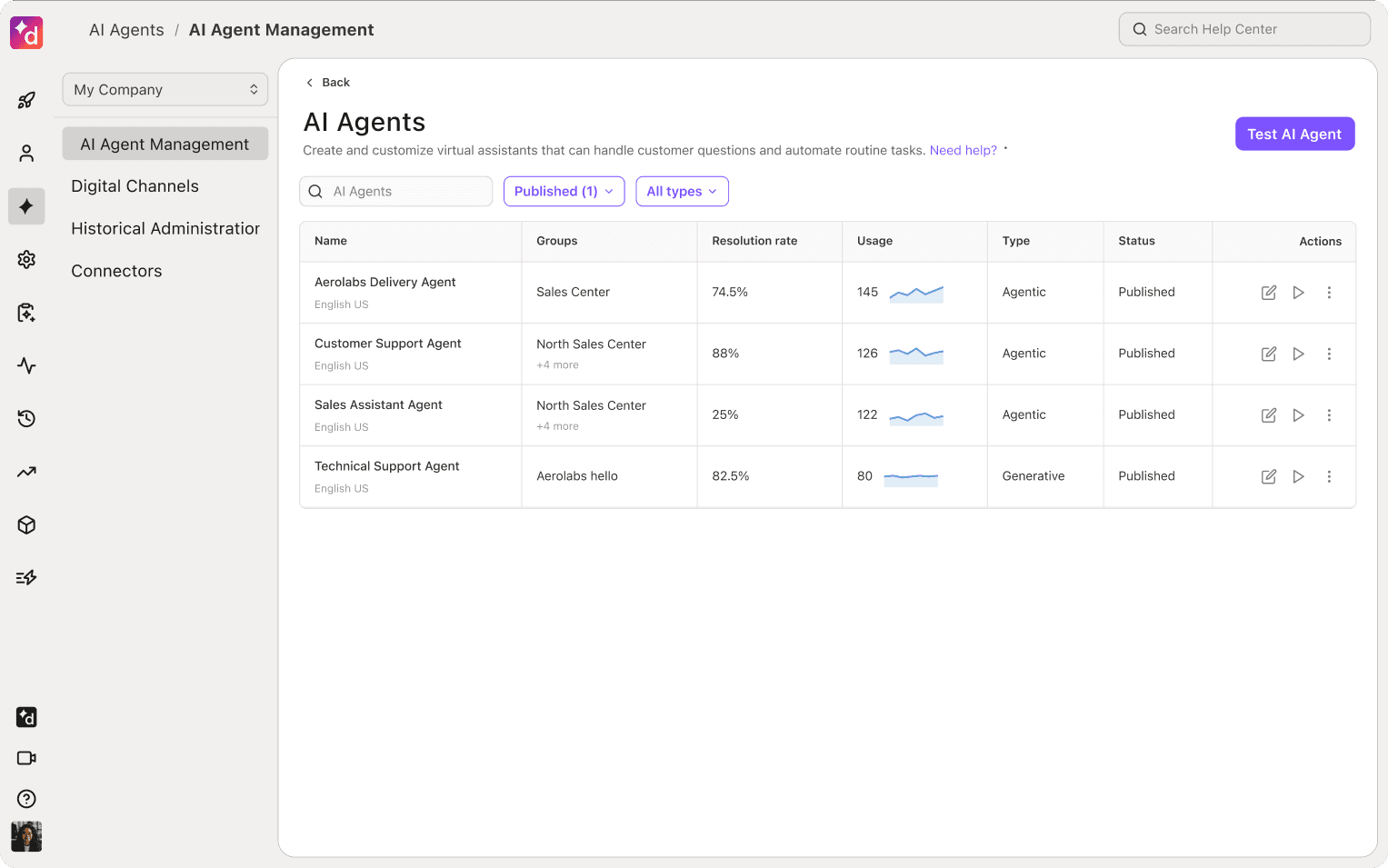Image resolution: width=1388 pixels, height=868 pixels.
Task: Open more options for Sales Assistant Agent
Action: pos(1329,415)
